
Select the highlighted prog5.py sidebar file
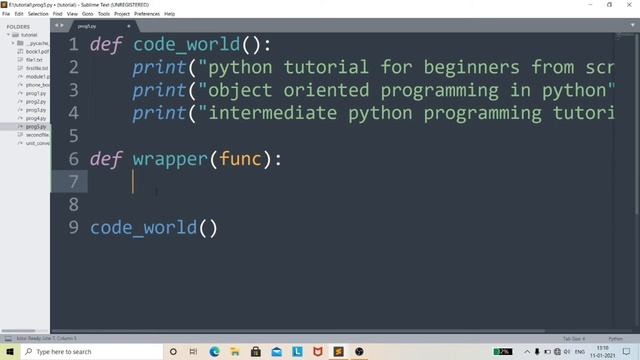point(36,127)
